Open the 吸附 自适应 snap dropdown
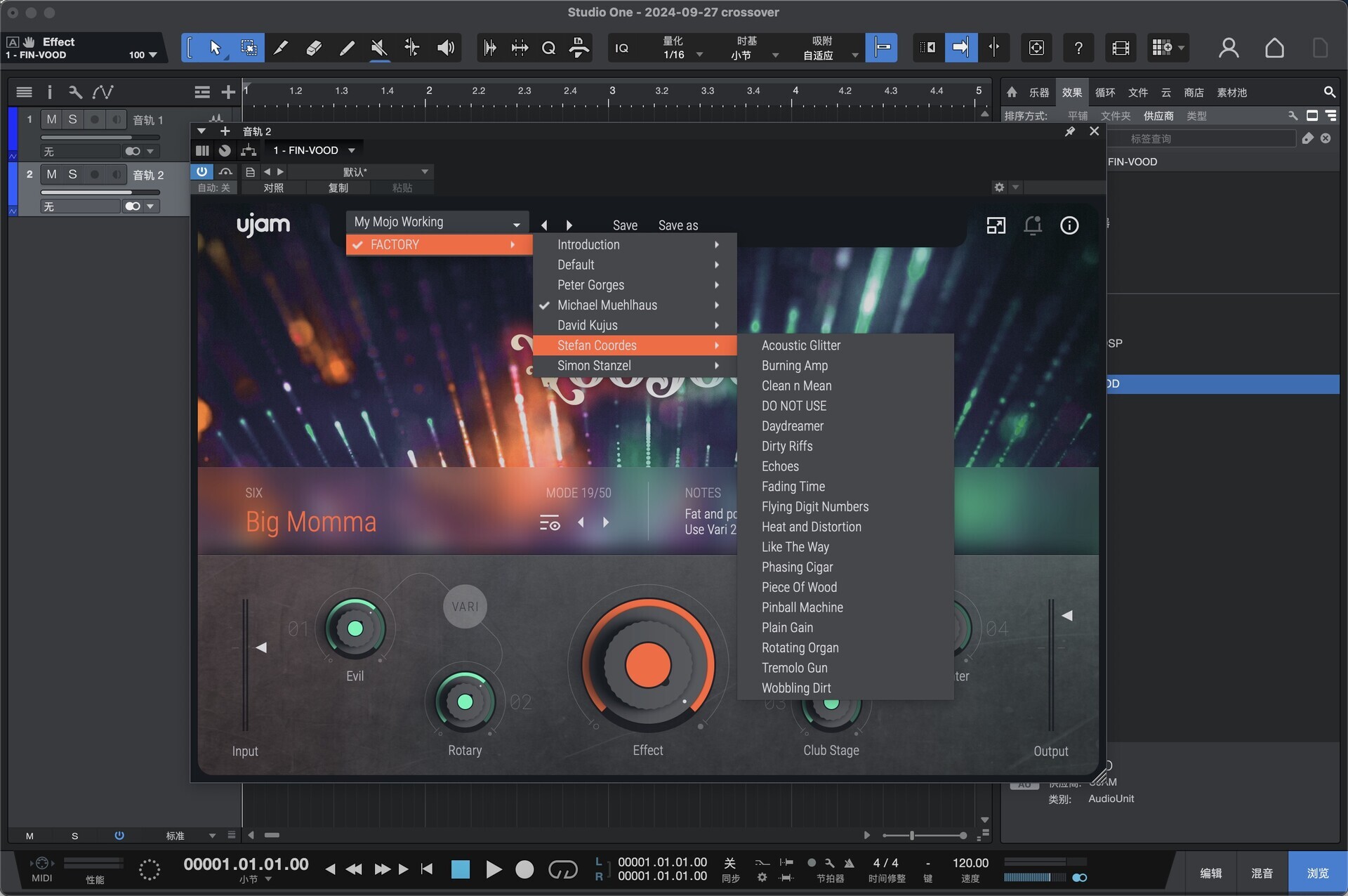The image size is (1348, 896). (x=827, y=48)
